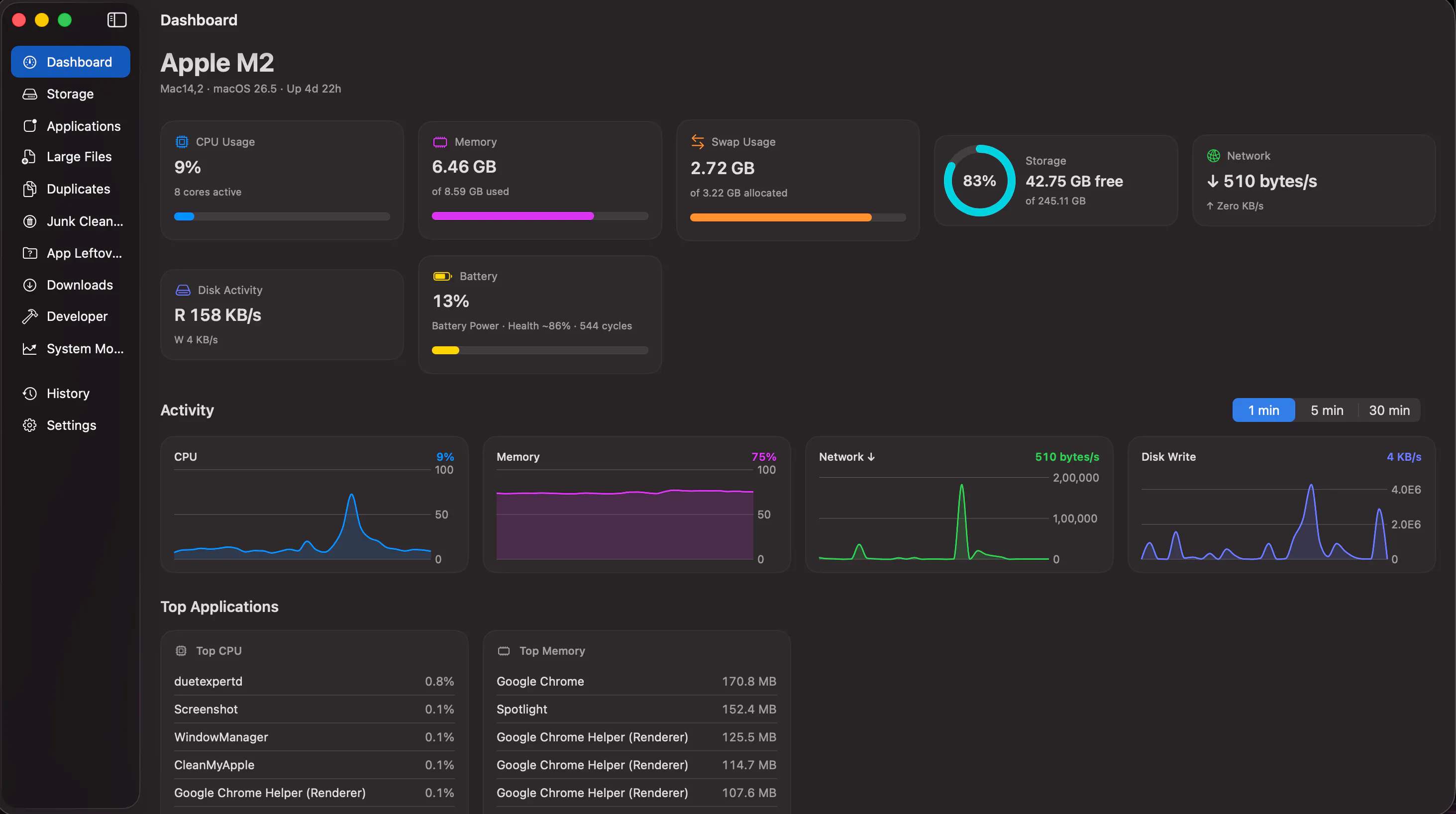This screenshot has height=814, width=1456.
Task: Click the Storage drive icon in sidebar
Action: point(30,95)
